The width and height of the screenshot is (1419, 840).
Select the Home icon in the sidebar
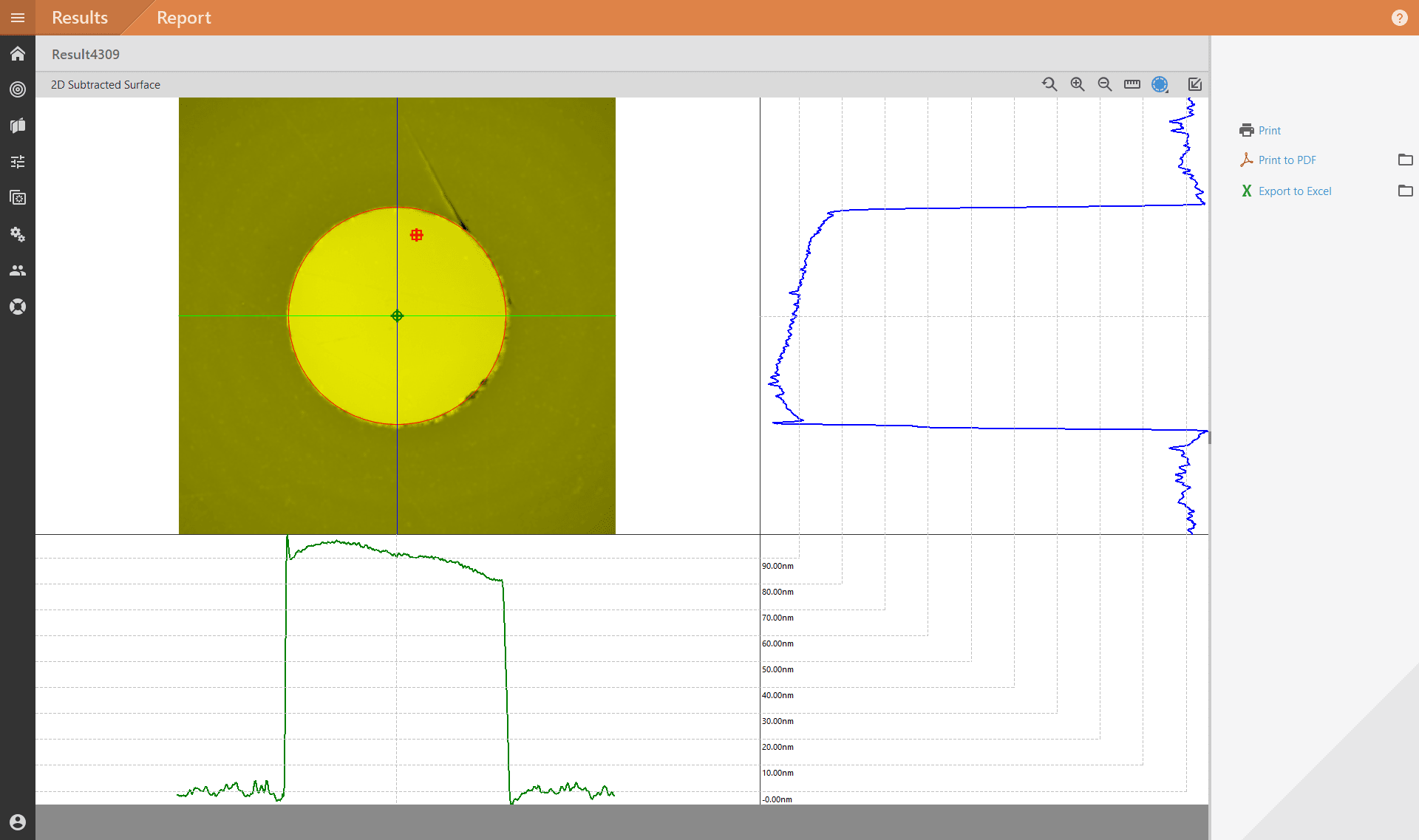[18, 53]
